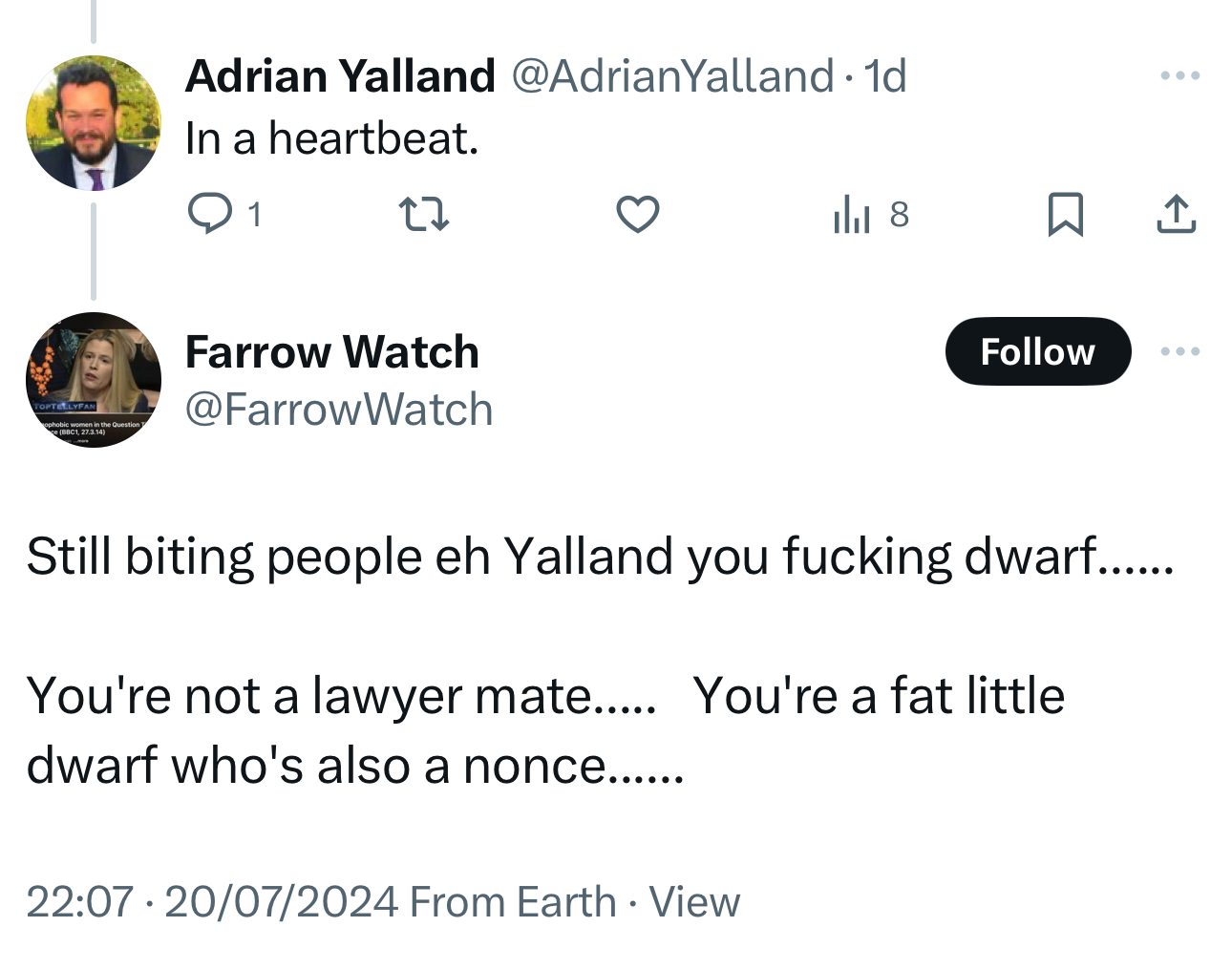The image size is (1232, 969).
Task: Open Adrian Yalland's profile picture
Action: 94,123
